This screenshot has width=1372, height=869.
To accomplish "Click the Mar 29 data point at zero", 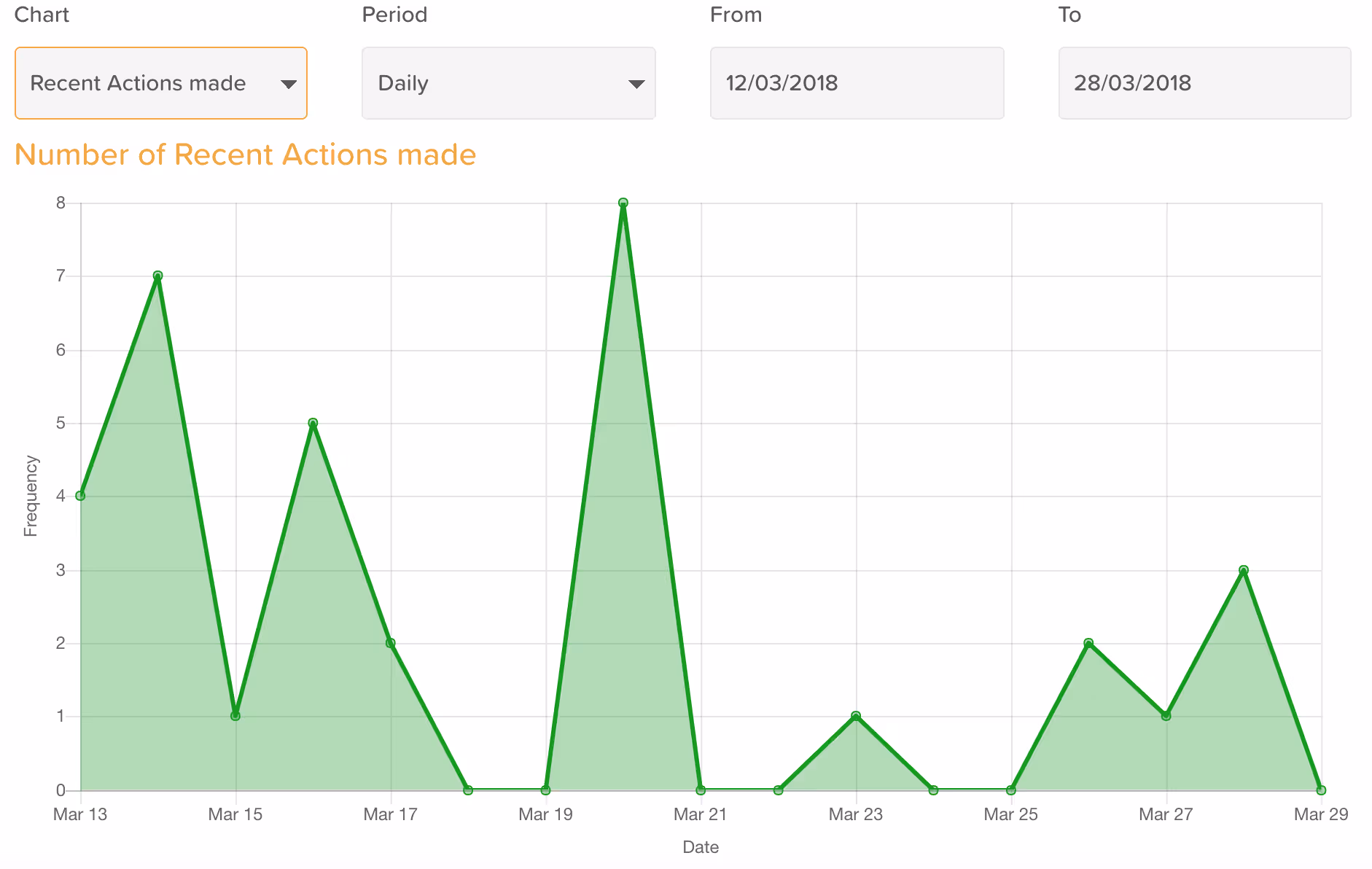I will tap(1321, 790).
